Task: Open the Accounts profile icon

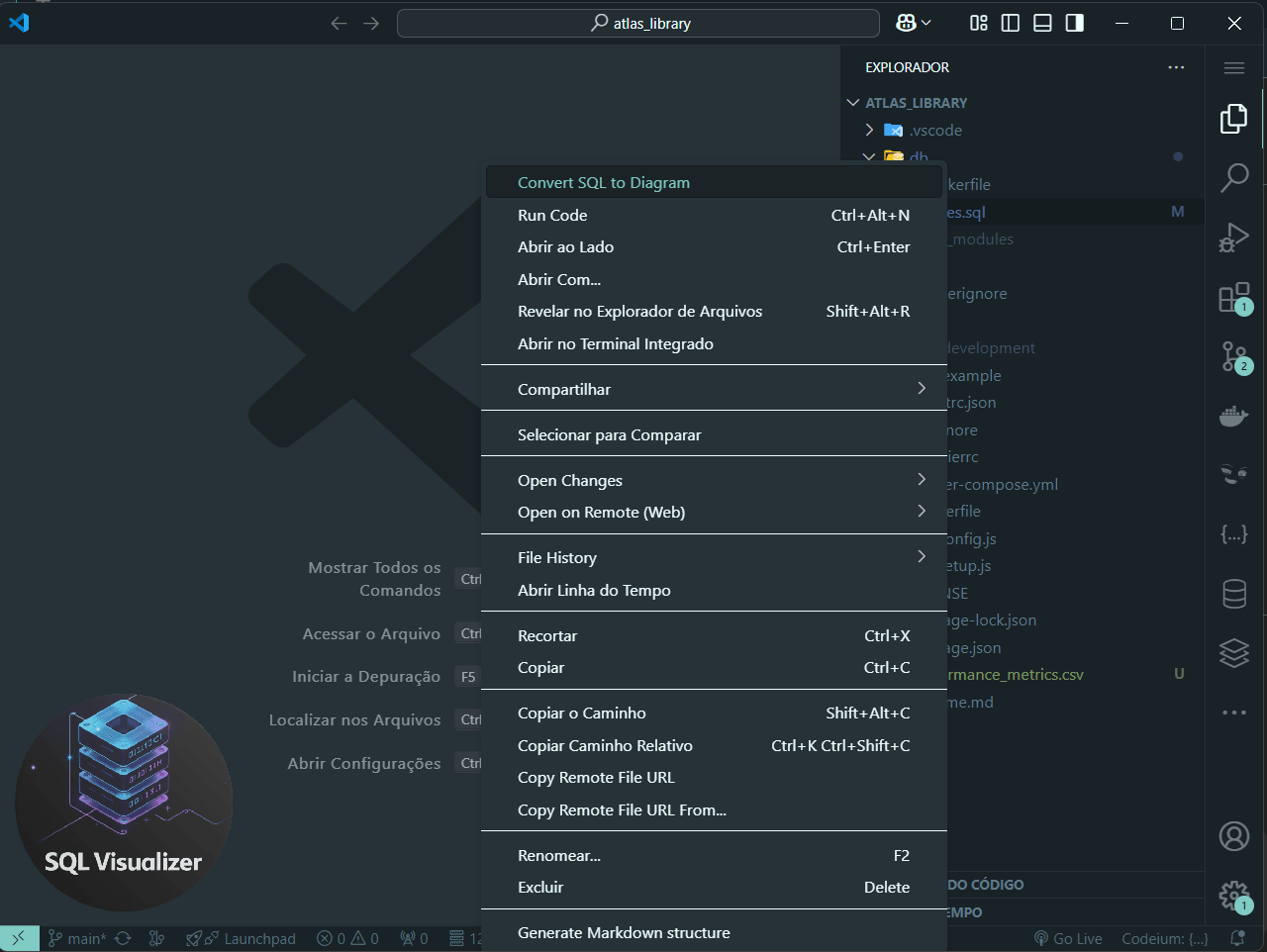Action: coord(1233,836)
